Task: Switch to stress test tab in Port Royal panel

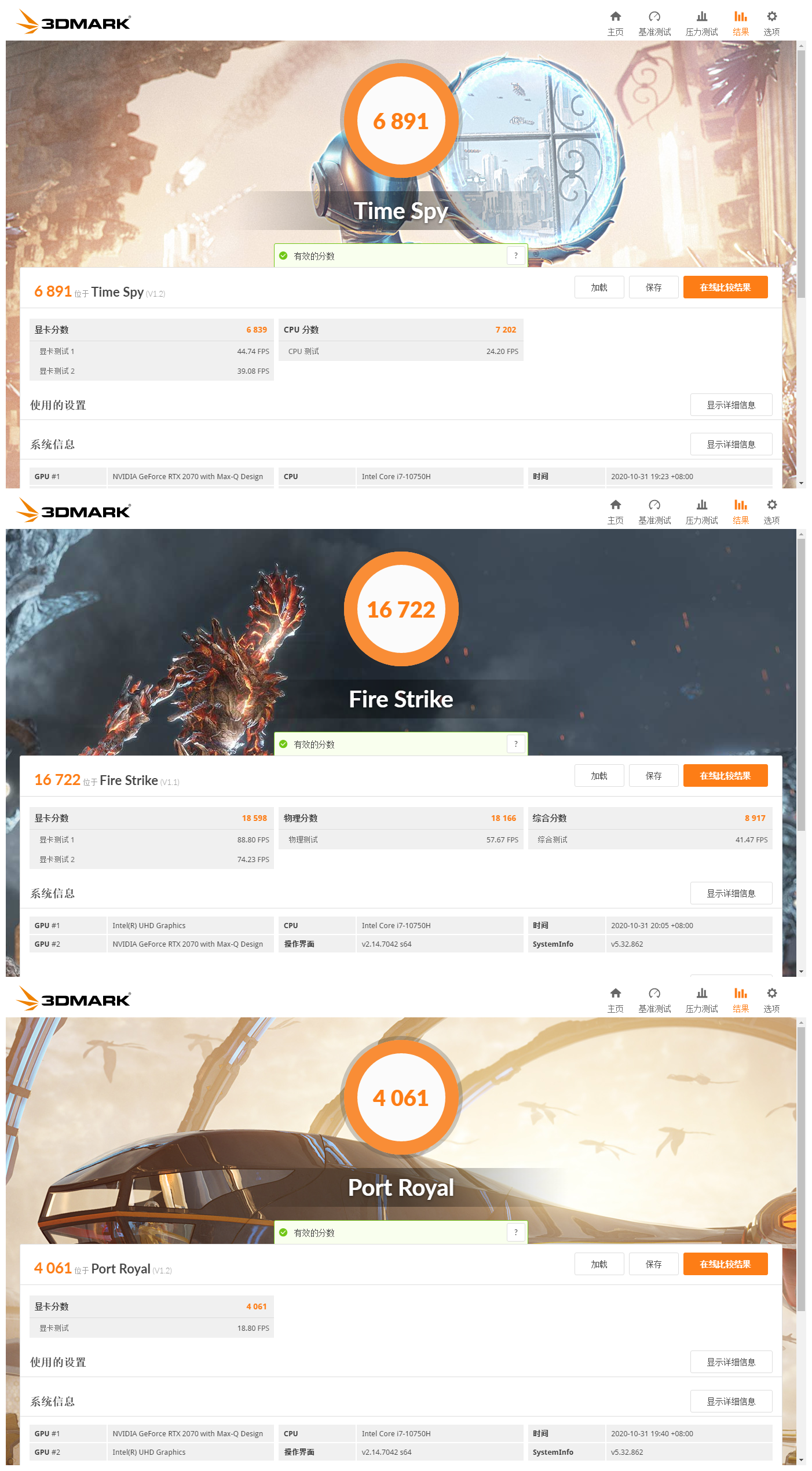Action: [x=701, y=1000]
